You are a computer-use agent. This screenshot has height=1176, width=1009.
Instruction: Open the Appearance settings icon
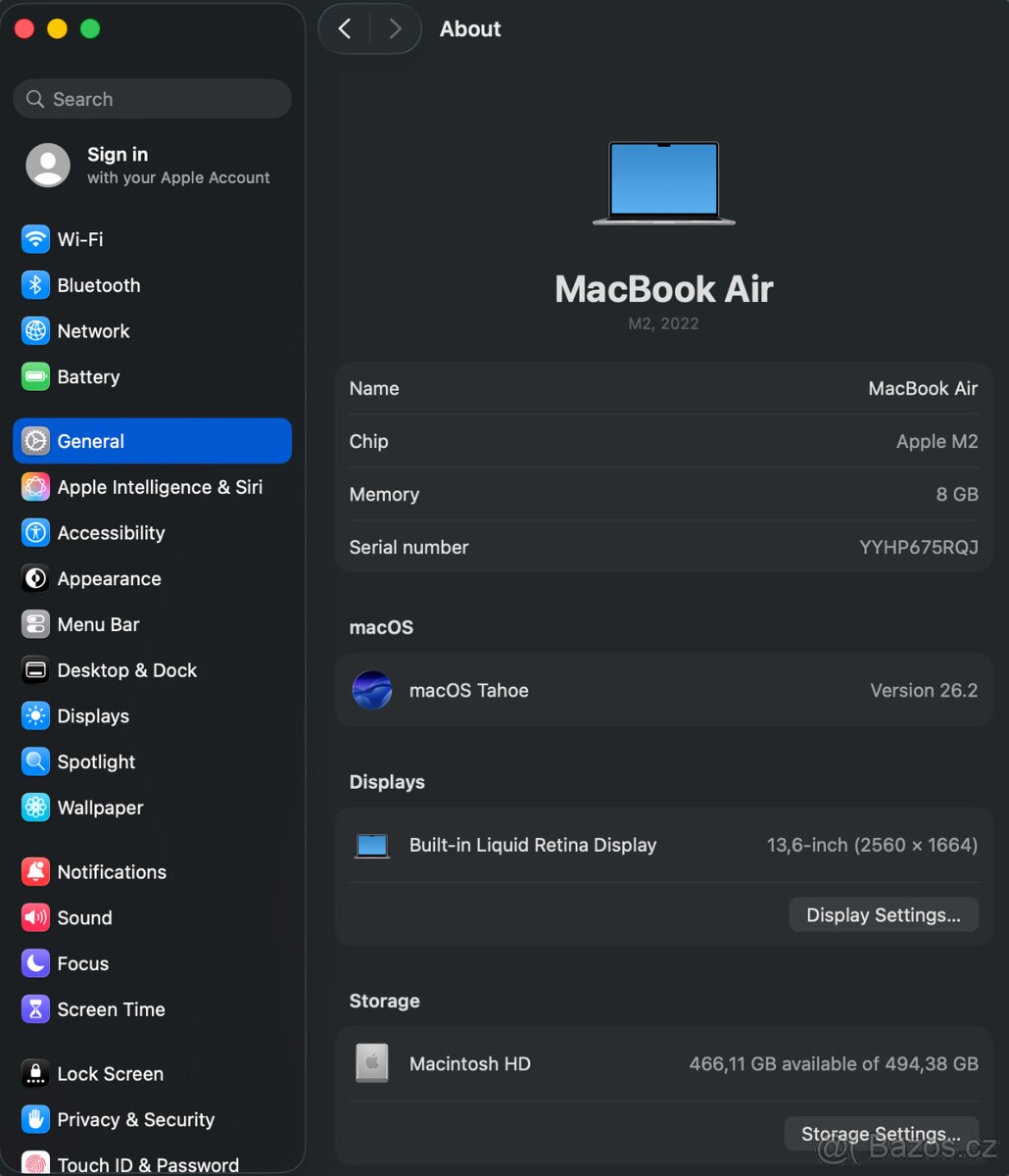pyautogui.click(x=108, y=578)
